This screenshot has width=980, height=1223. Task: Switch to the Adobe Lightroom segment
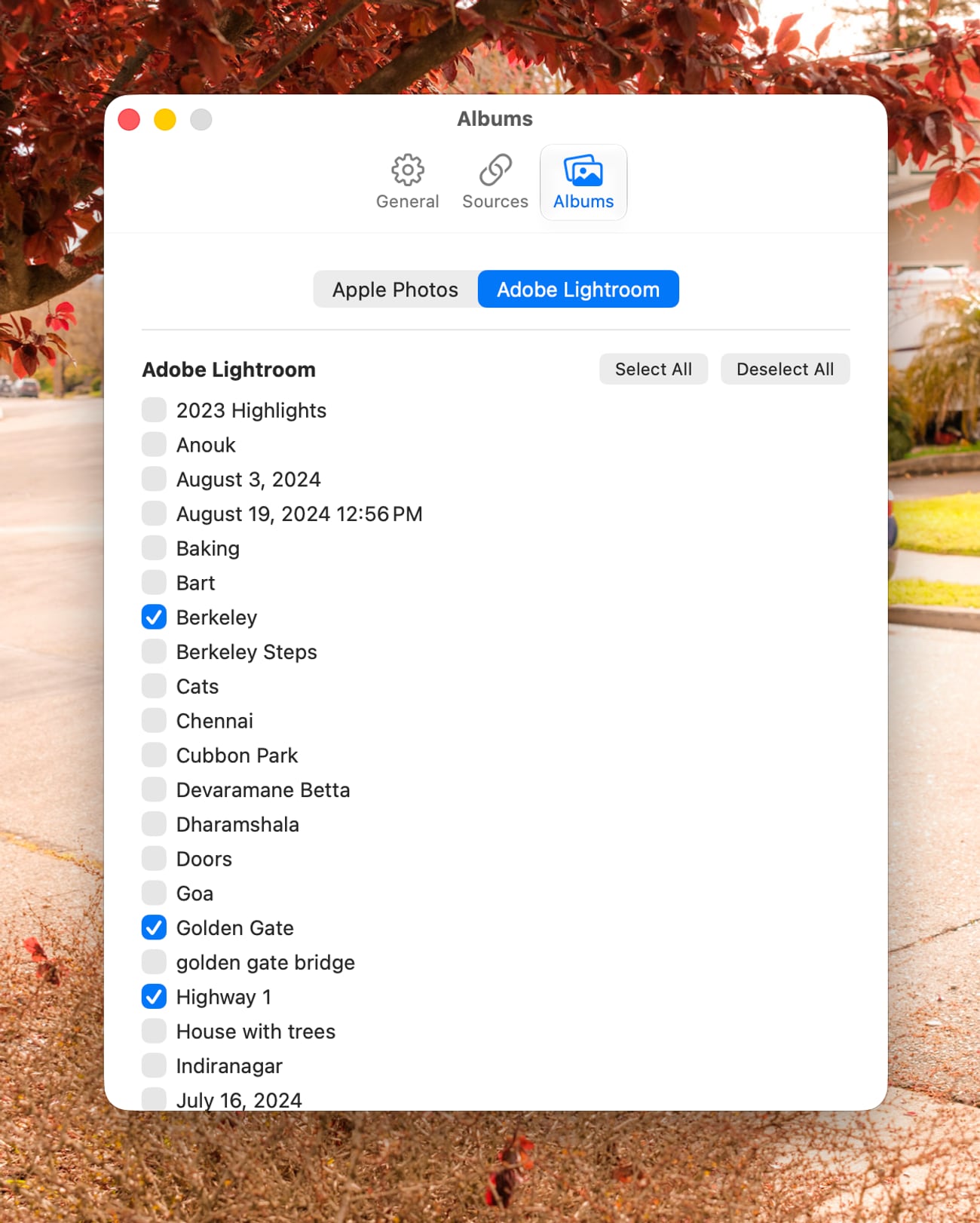[x=578, y=290]
